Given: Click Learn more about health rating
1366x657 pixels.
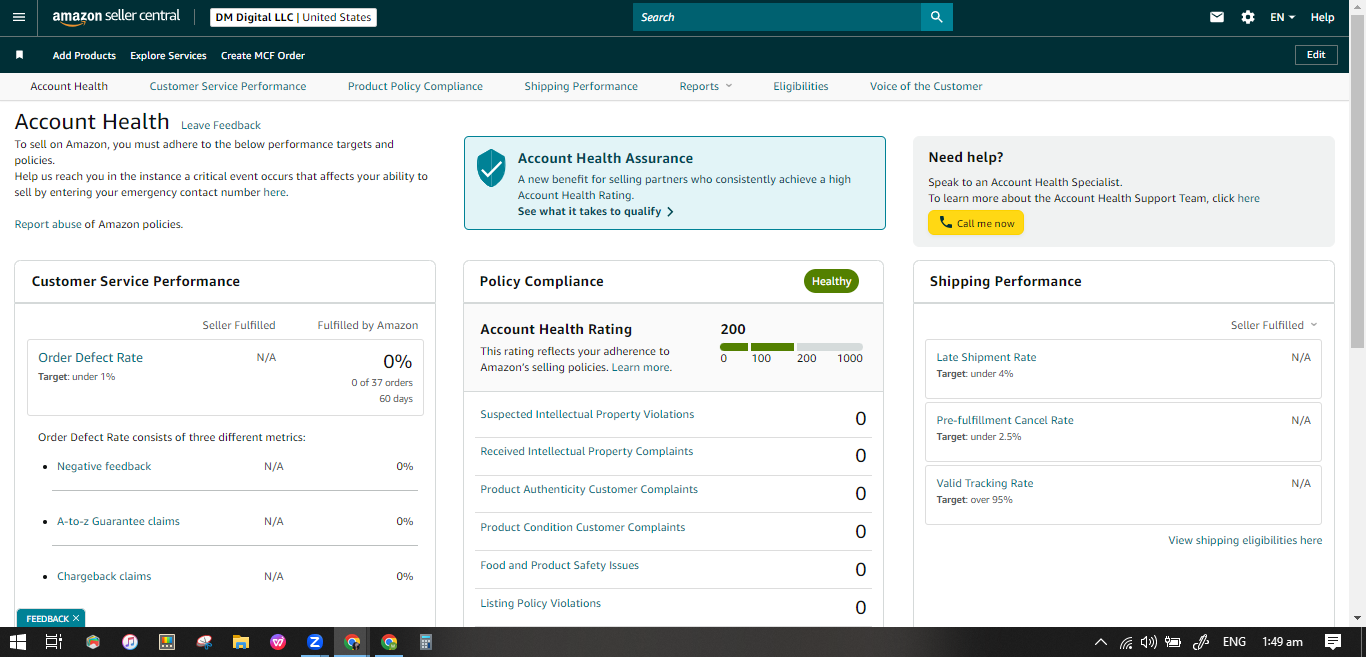Looking at the screenshot, I should (x=642, y=367).
